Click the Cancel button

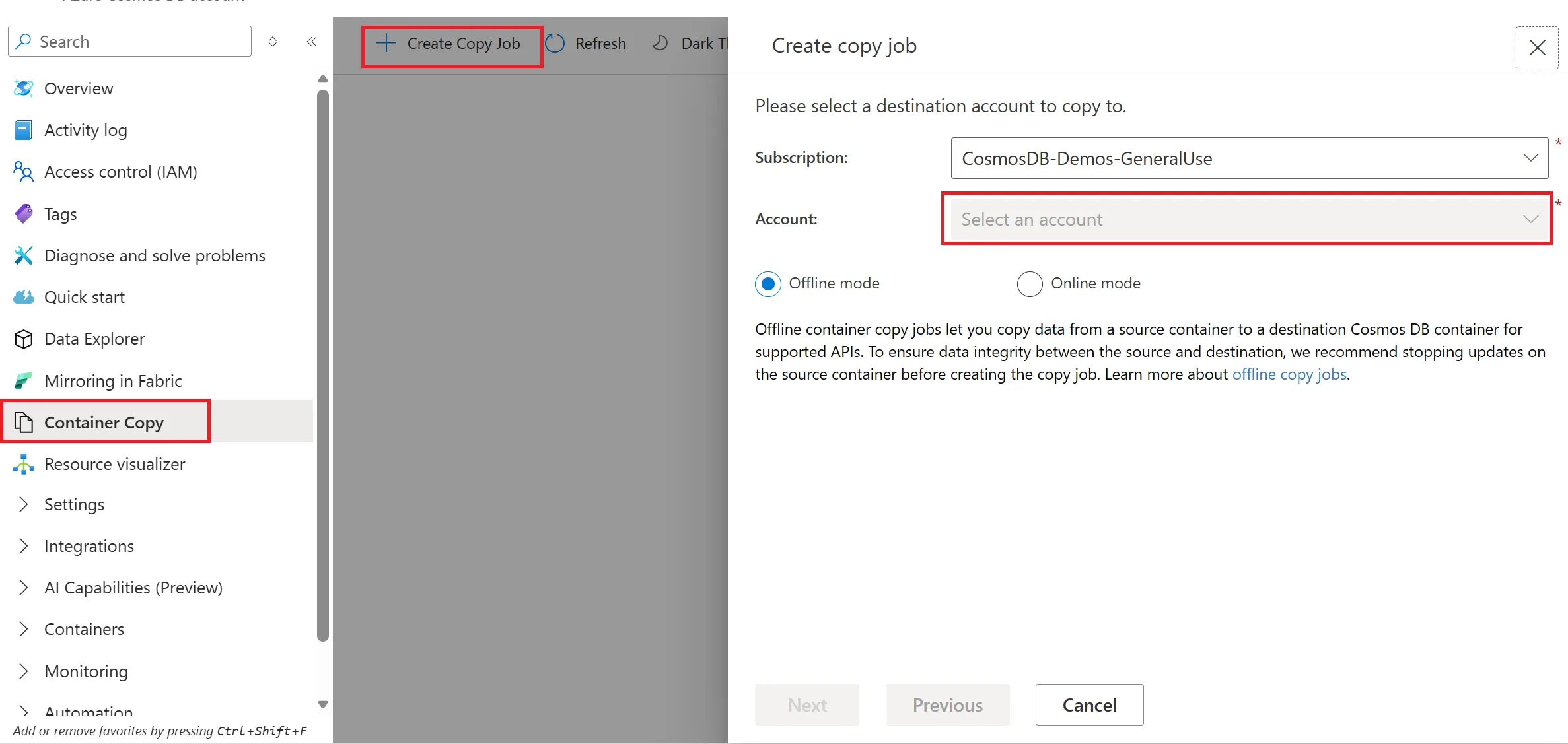1089,705
